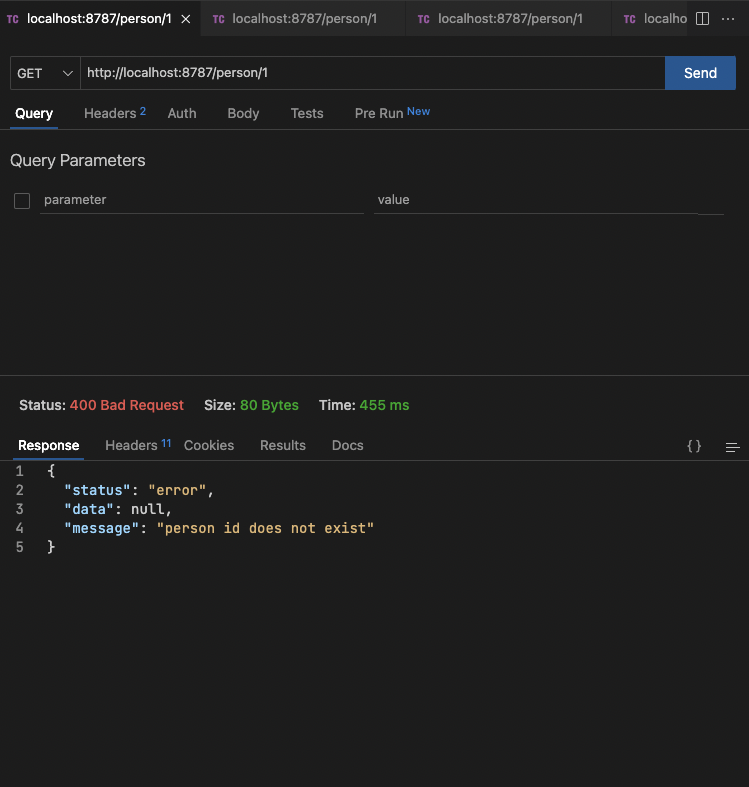749x787 pixels.
Task: Open the Auth tab
Action: coord(182,113)
